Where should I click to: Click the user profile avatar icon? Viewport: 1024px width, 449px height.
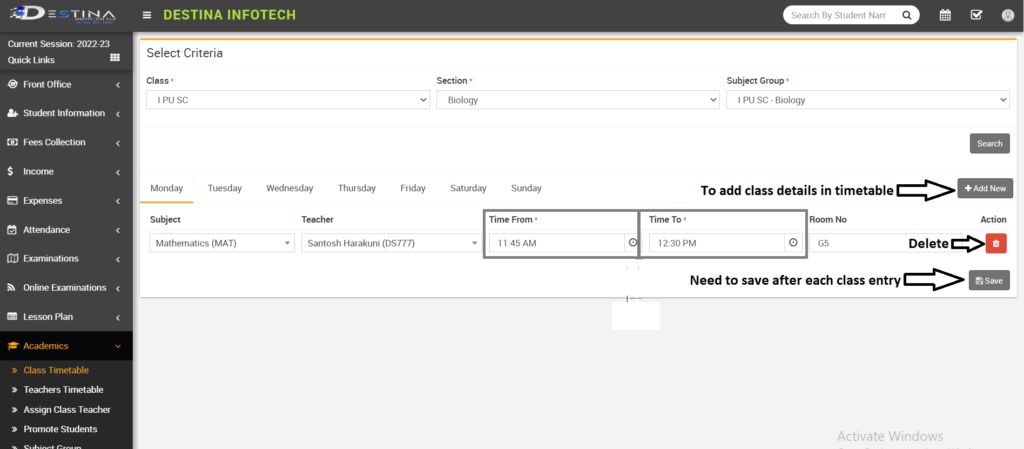(1006, 15)
